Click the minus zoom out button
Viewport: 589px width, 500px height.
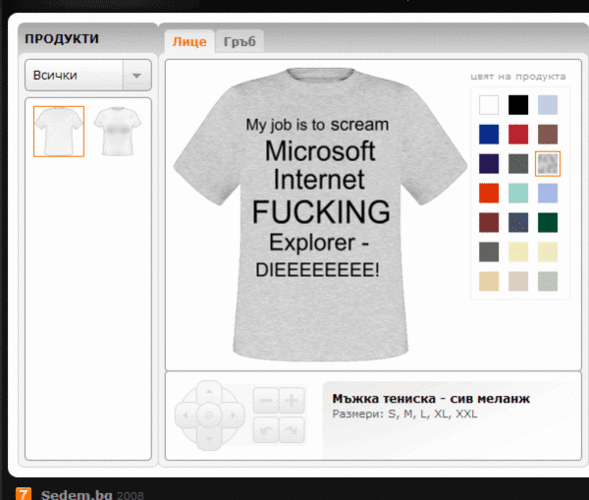tap(266, 400)
